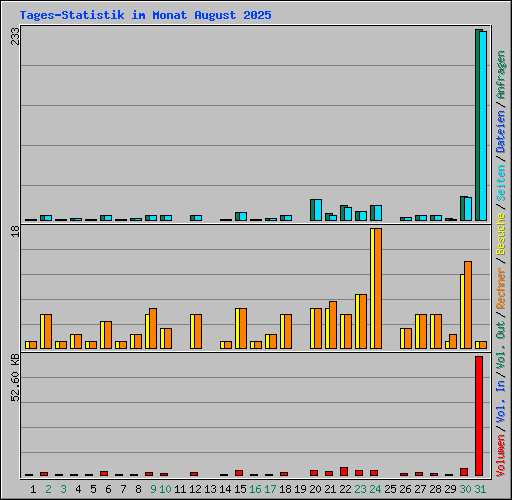This screenshot has height=500, width=512.
Task: Click the '233' top axis value
Action: pyautogui.click(x=15, y=36)
